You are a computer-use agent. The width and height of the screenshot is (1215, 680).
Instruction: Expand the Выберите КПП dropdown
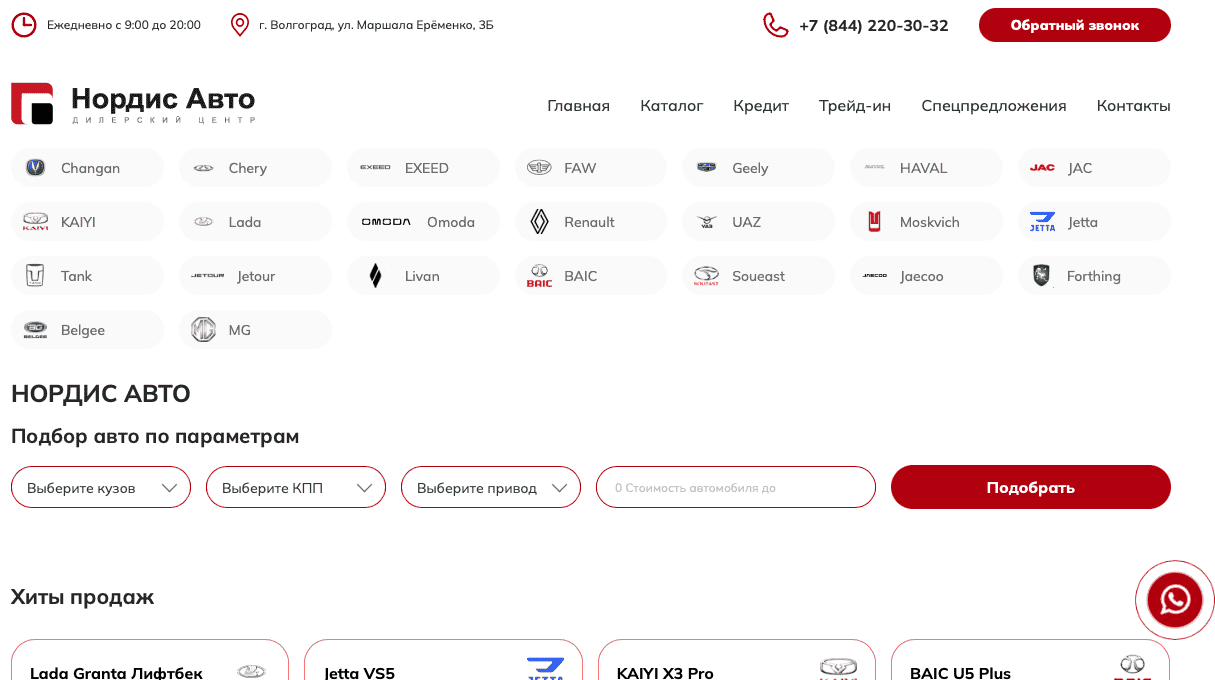point(296,488)
